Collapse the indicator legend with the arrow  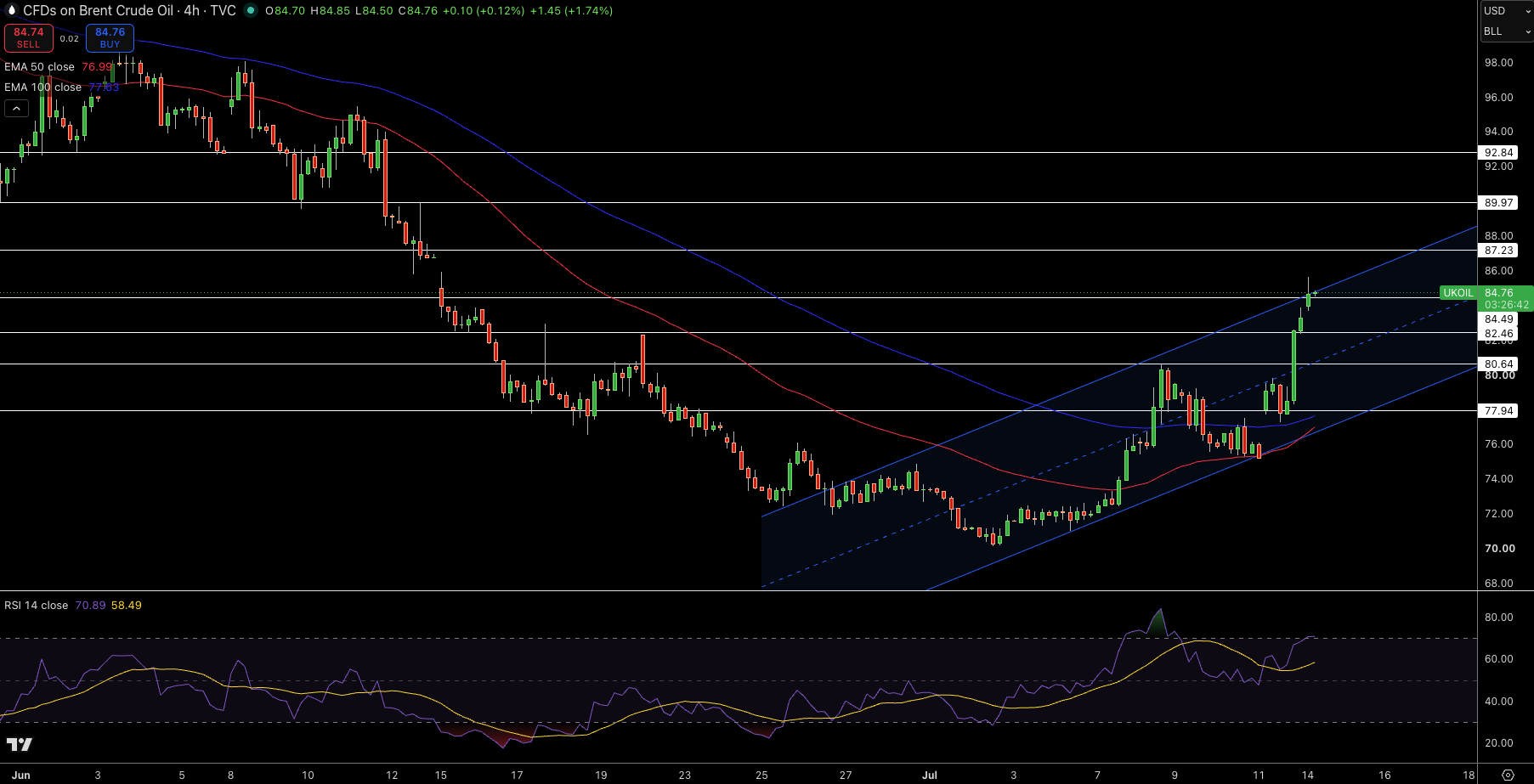[x=16, y=109]
